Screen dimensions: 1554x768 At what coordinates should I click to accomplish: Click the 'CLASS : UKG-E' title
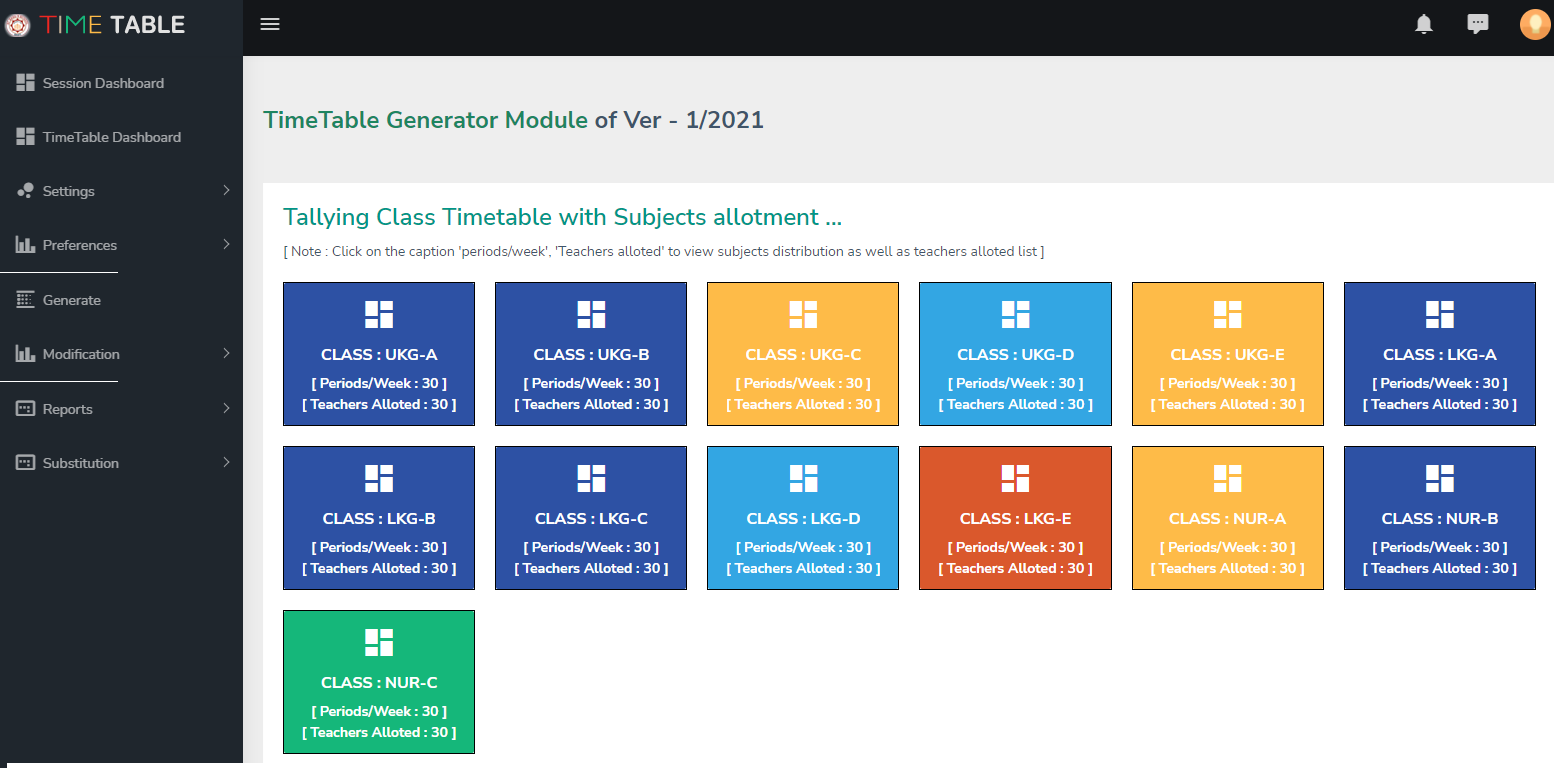pos(1227,354)
